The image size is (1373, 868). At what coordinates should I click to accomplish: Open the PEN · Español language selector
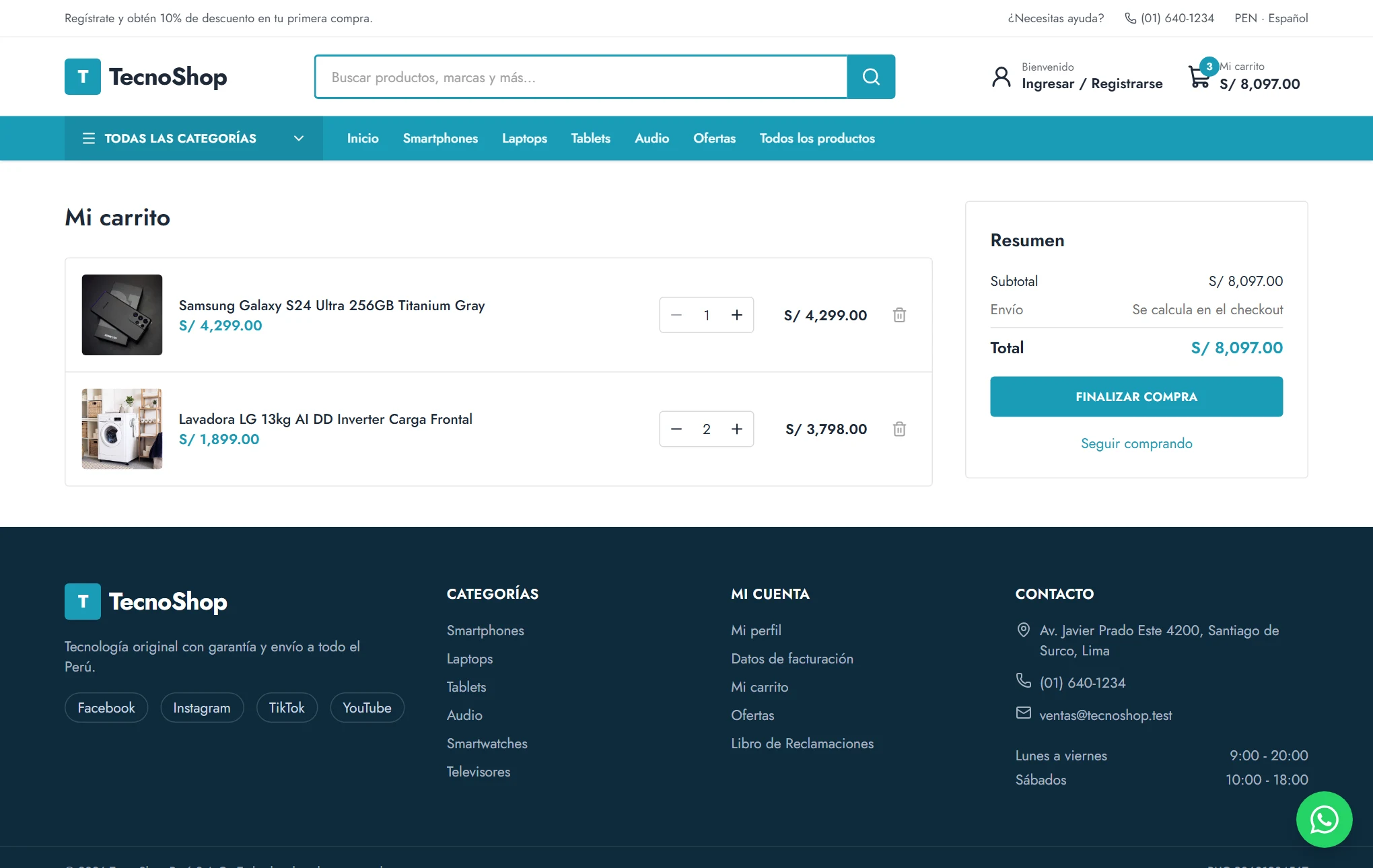click(x=1271, y=18)
